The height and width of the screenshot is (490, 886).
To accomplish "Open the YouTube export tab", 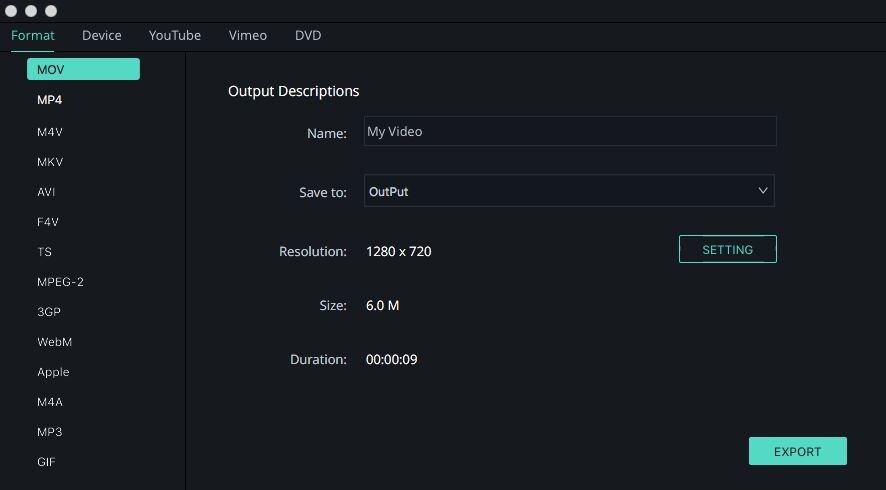I will point(175,35).
